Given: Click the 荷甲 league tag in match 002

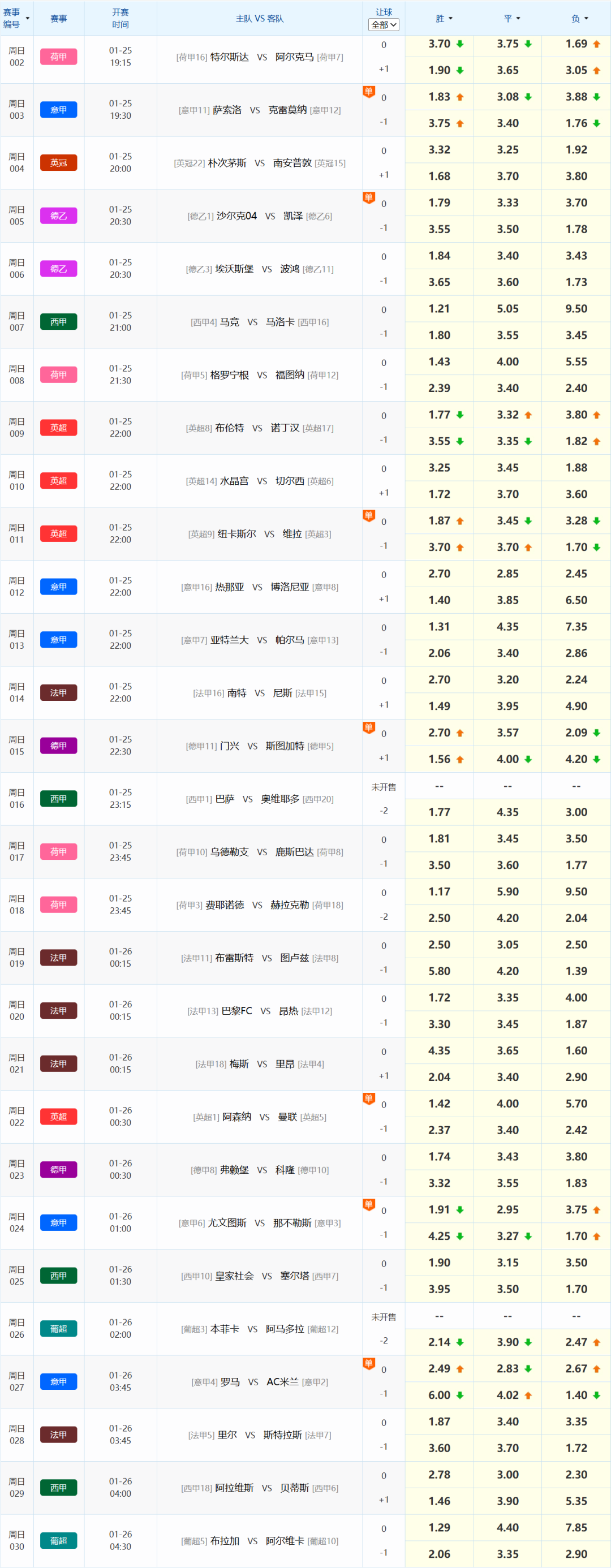Looking at the screenshot, I should point(58,57).
